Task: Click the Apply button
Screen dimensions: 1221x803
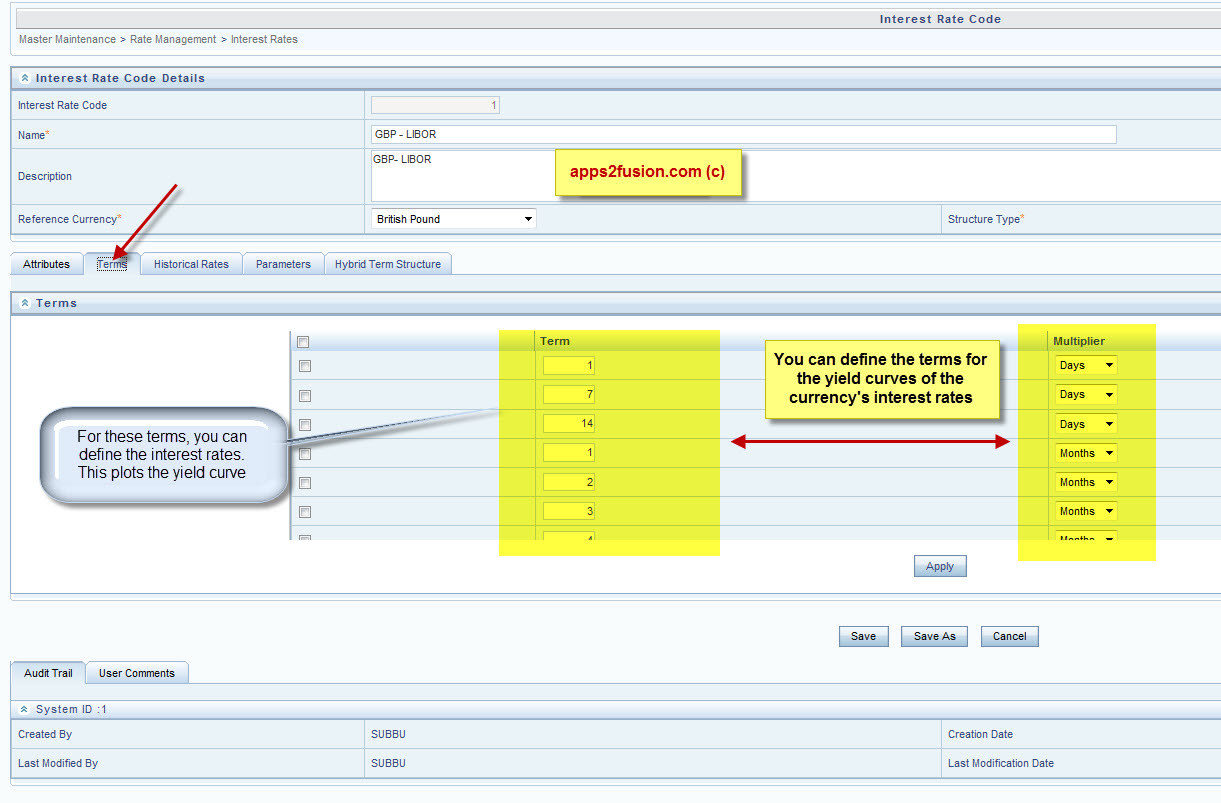Action: click(x=940, y=566)
